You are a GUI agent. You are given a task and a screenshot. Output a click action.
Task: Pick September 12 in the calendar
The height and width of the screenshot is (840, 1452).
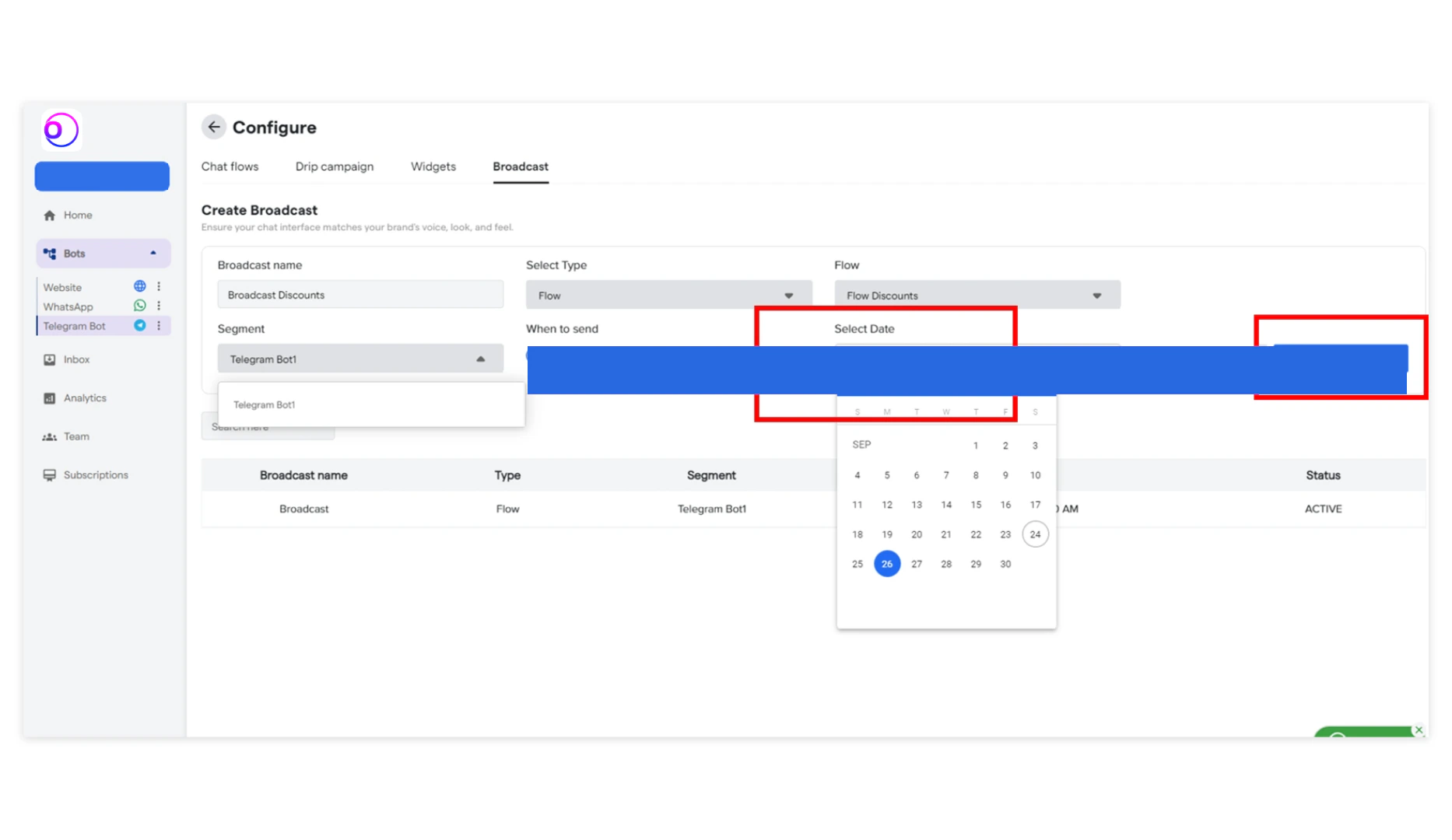click(x=887, y=505)
